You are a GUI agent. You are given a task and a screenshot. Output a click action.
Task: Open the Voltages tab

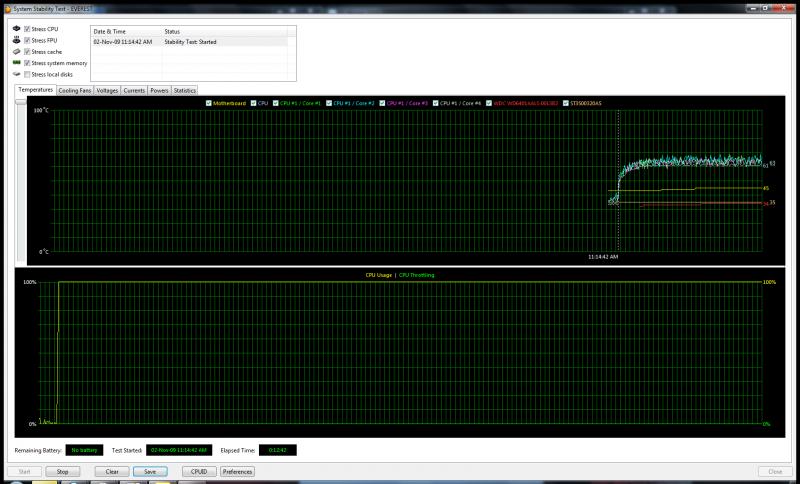click(107, 91)
